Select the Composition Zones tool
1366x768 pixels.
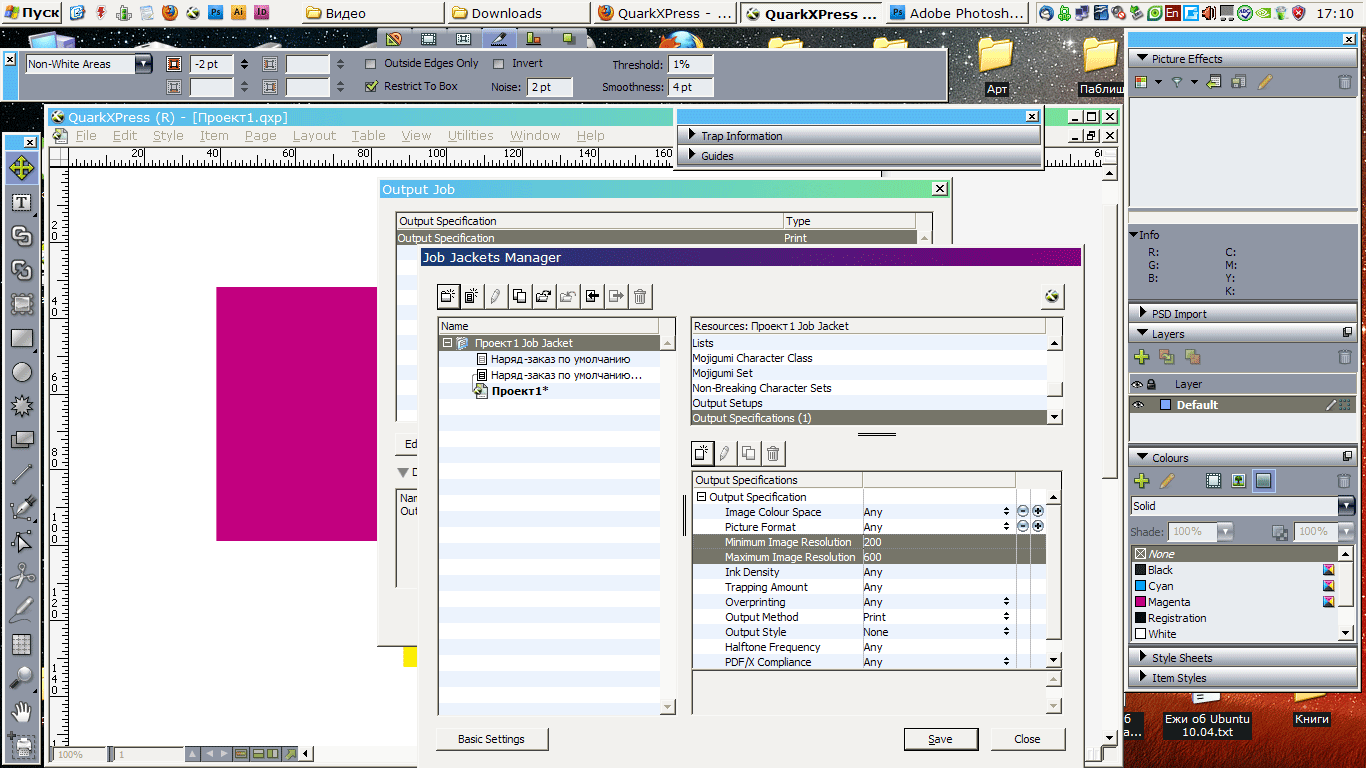[21, 440]
